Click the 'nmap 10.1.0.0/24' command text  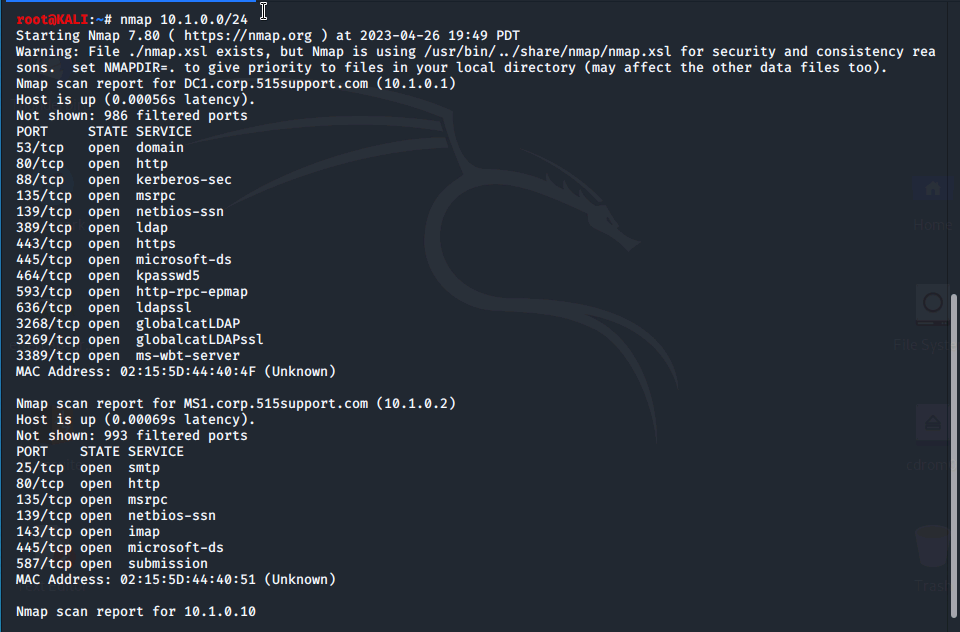pos(184,20)
